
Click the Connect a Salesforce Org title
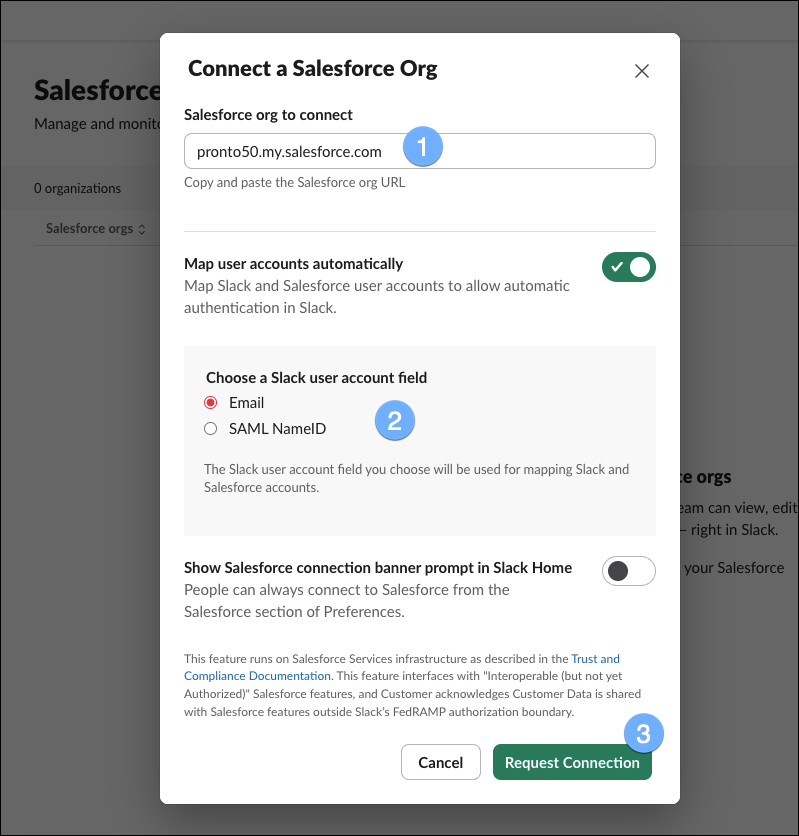point(313,68)
